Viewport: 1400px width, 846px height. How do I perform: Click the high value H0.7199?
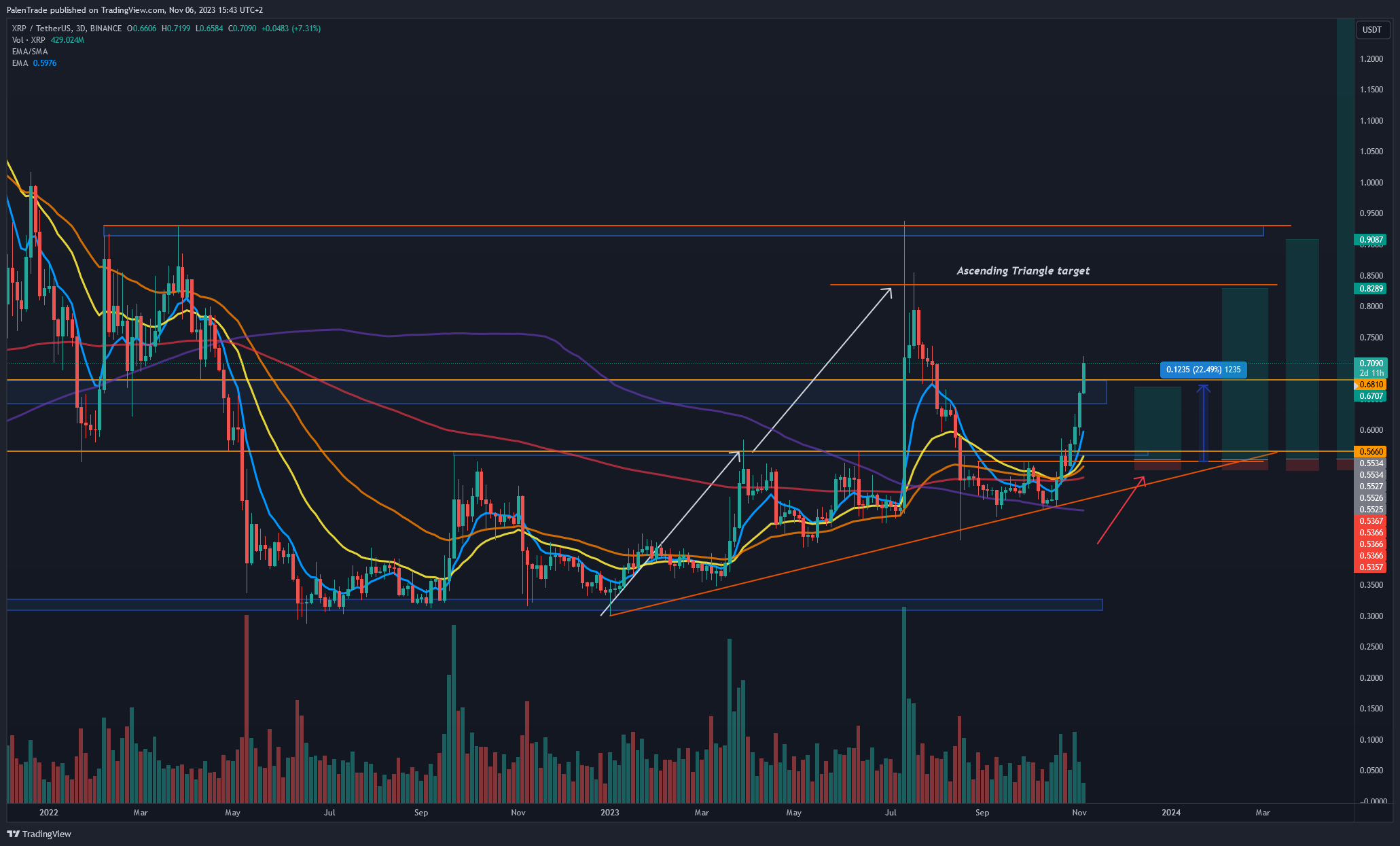click(x=175, y=29)
